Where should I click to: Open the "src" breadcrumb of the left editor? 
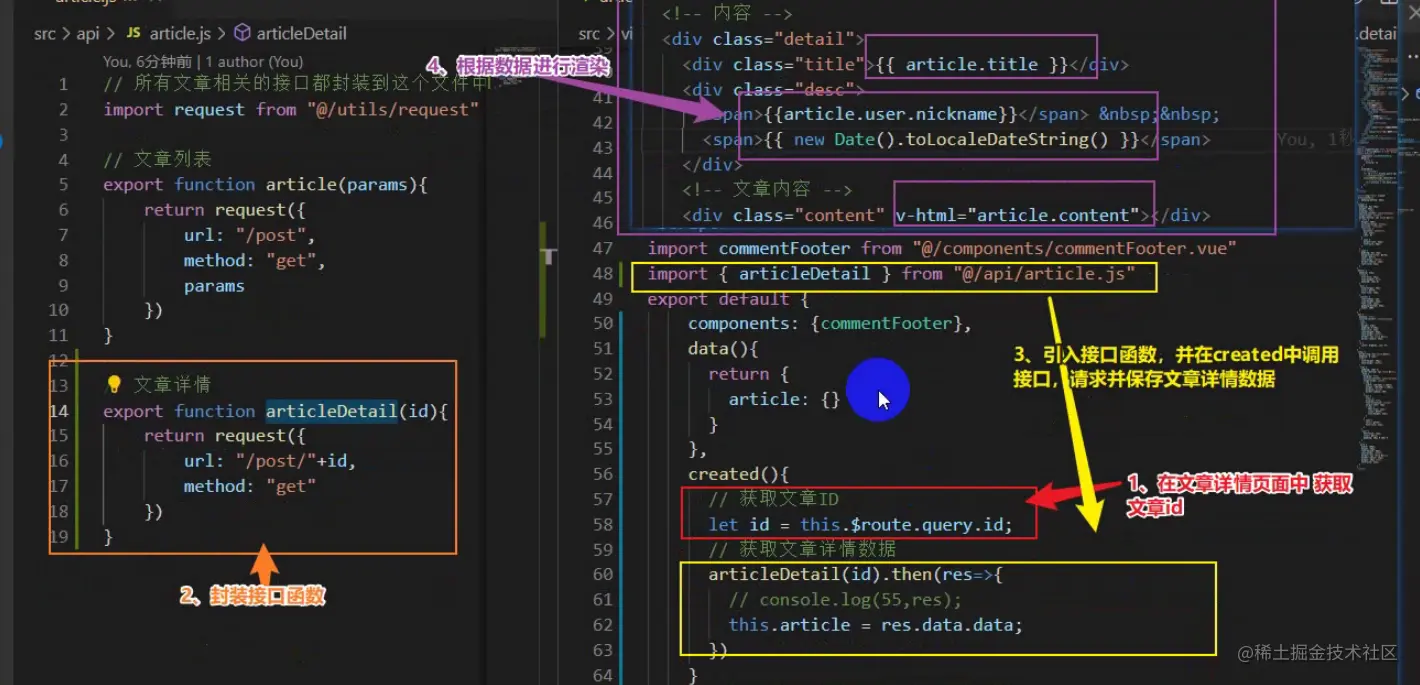tap(45, 33)
